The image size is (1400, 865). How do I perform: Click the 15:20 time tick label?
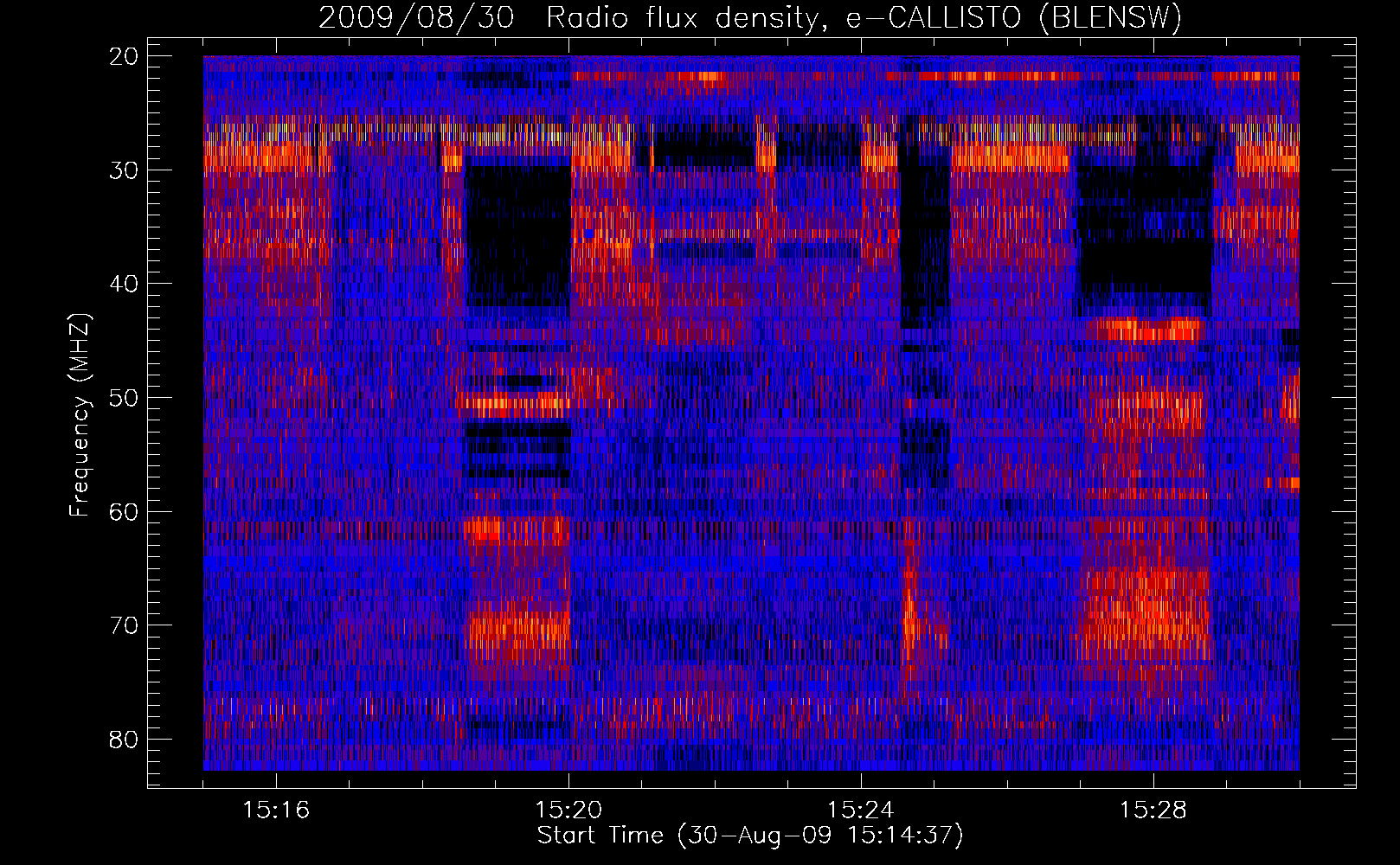[x=568, y=811]
